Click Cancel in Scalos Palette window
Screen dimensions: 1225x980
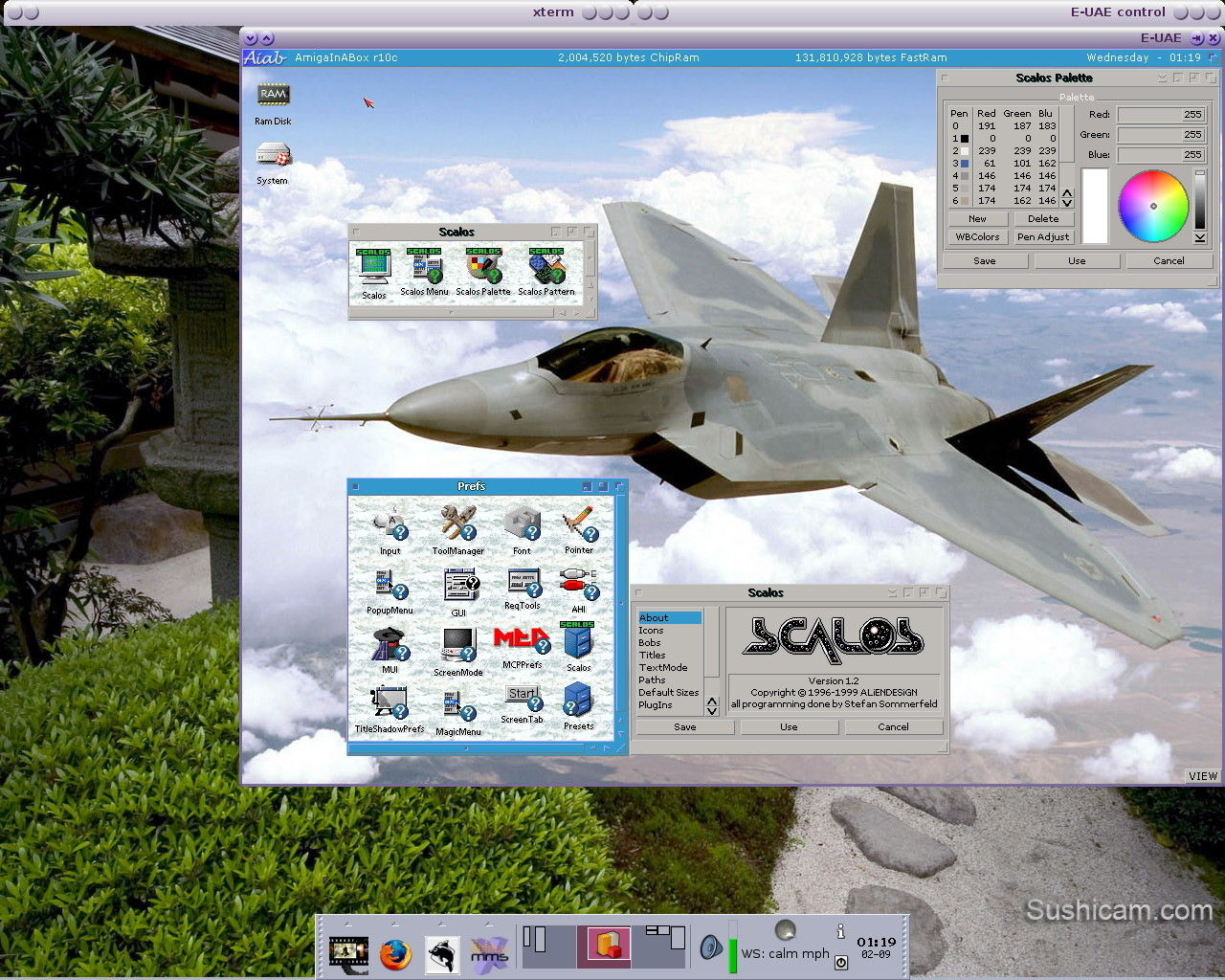(1169, 261)
